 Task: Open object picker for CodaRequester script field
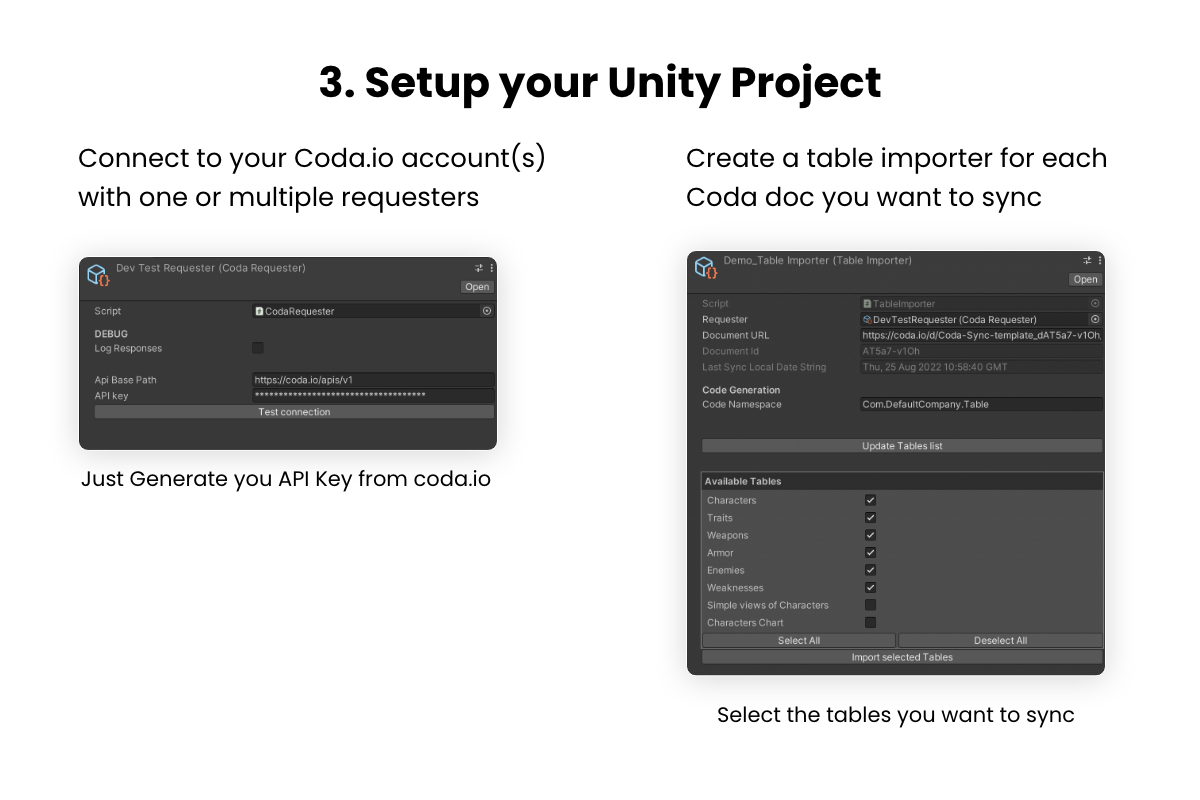(487, 311)
